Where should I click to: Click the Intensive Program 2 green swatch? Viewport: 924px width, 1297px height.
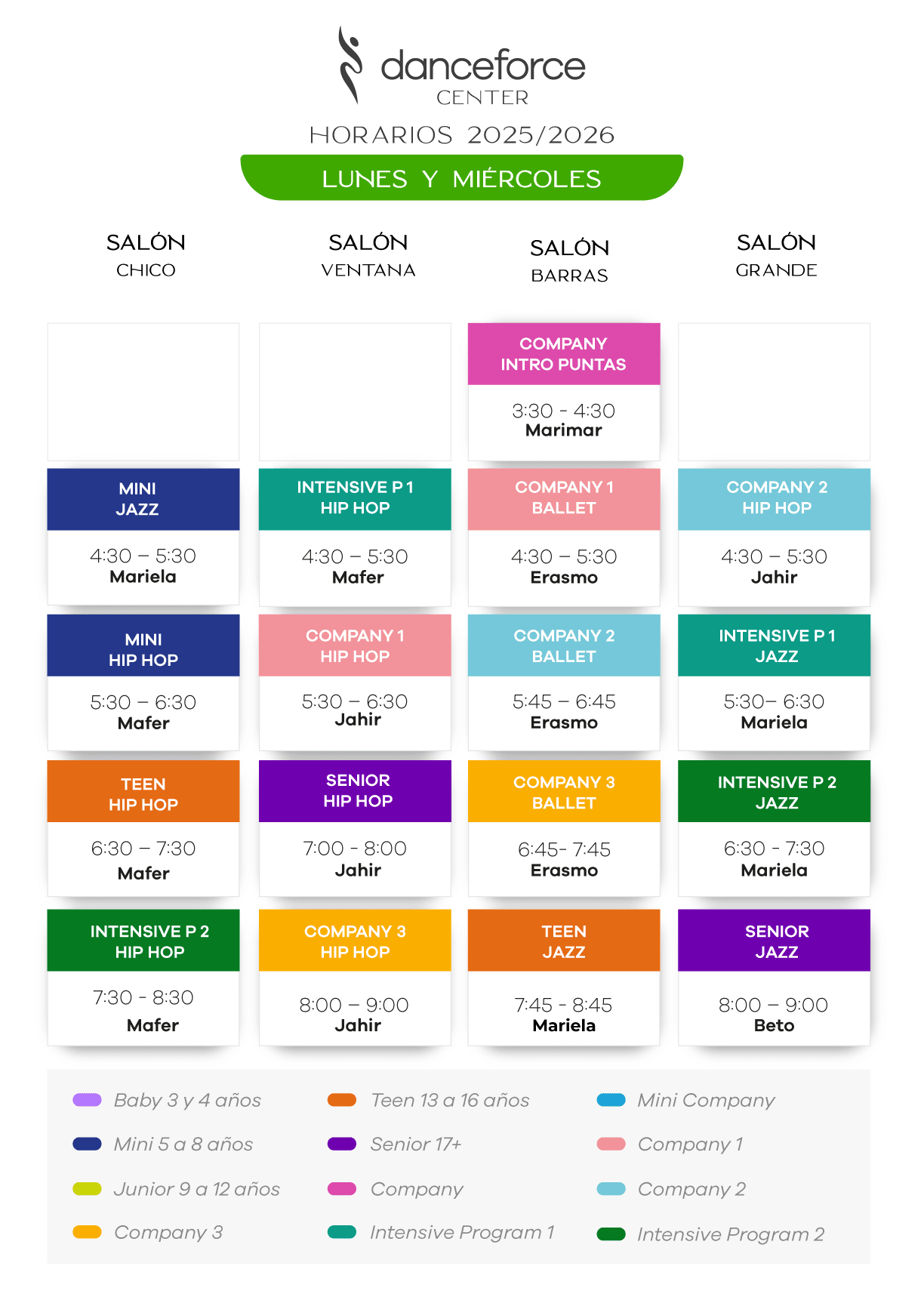pyautogui.click(x=611, y=1234)
